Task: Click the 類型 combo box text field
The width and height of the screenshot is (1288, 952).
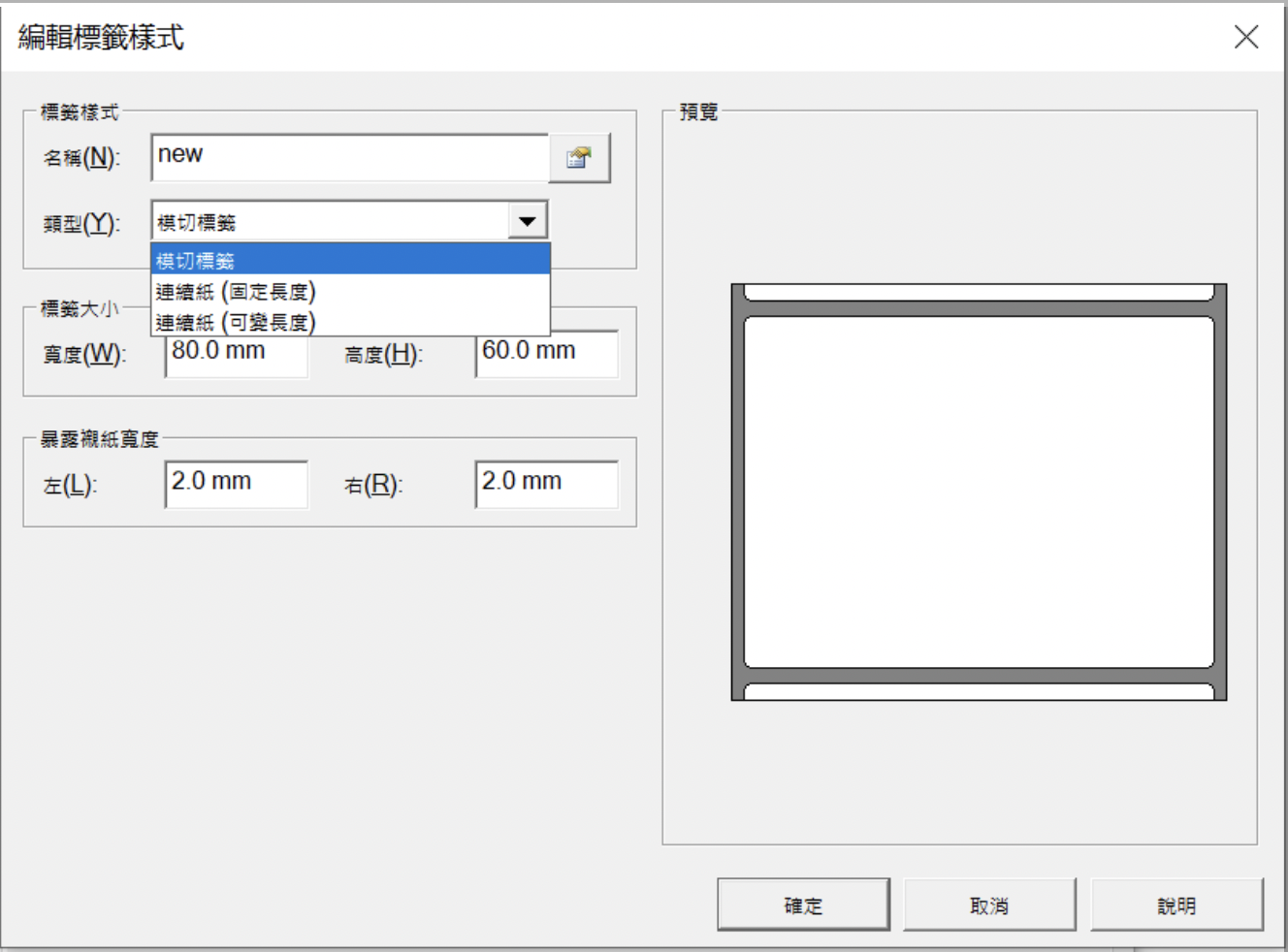Action: pyautogui.click(x=330, y=221)
